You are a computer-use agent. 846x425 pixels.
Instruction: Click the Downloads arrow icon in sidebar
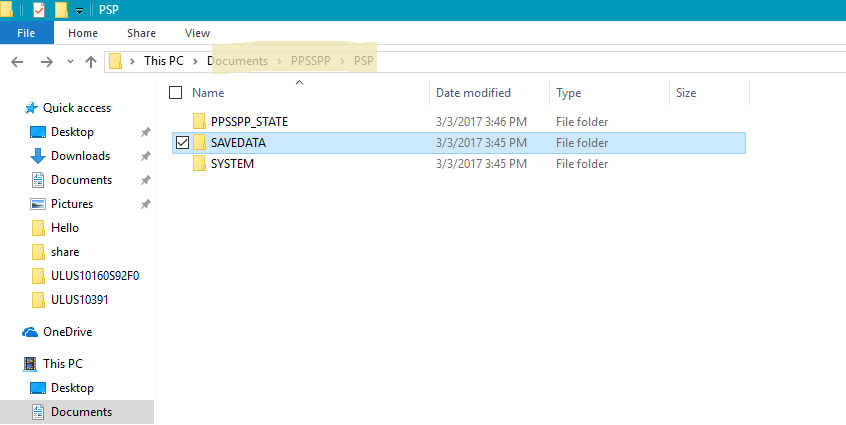pos(38,156)
